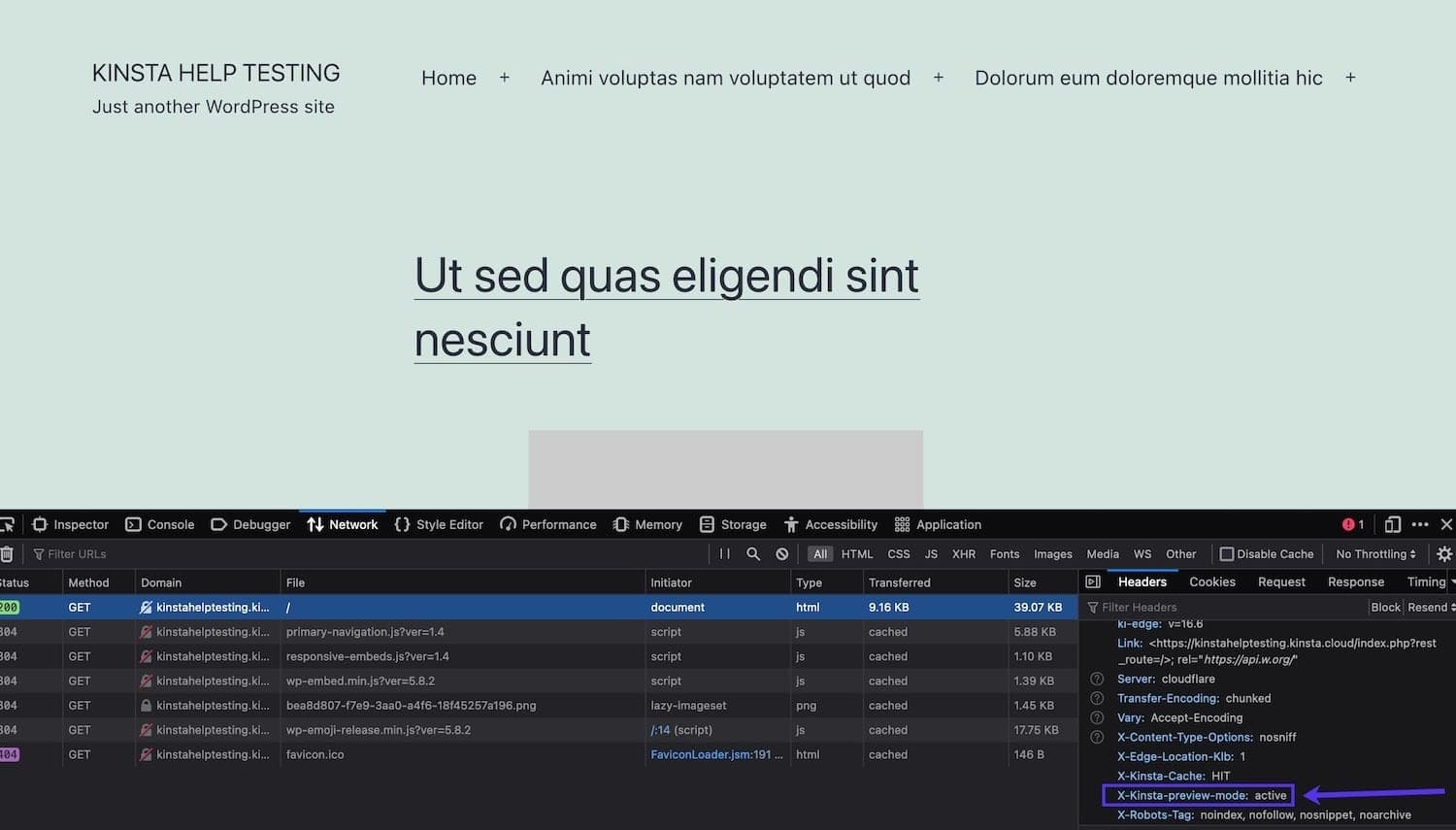Open the request blocking panel
Screen dimensions: 1456x830
coord(782,553)
